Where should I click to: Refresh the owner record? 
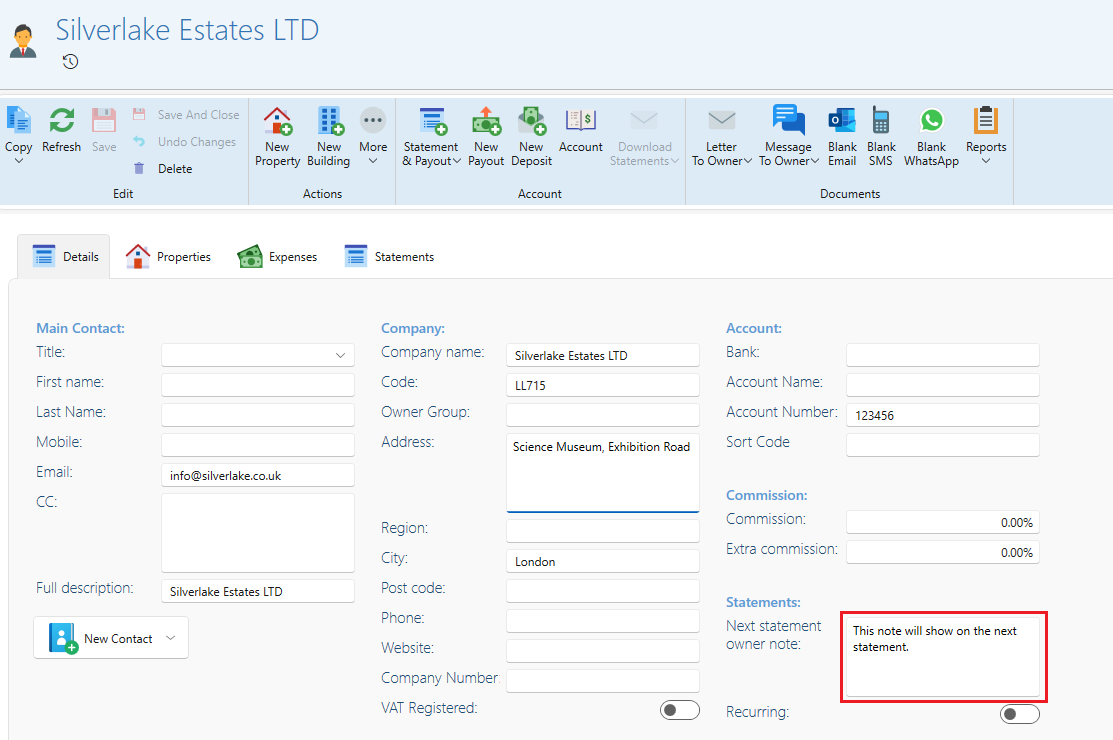pyautogui.click(x=62, y=129)
